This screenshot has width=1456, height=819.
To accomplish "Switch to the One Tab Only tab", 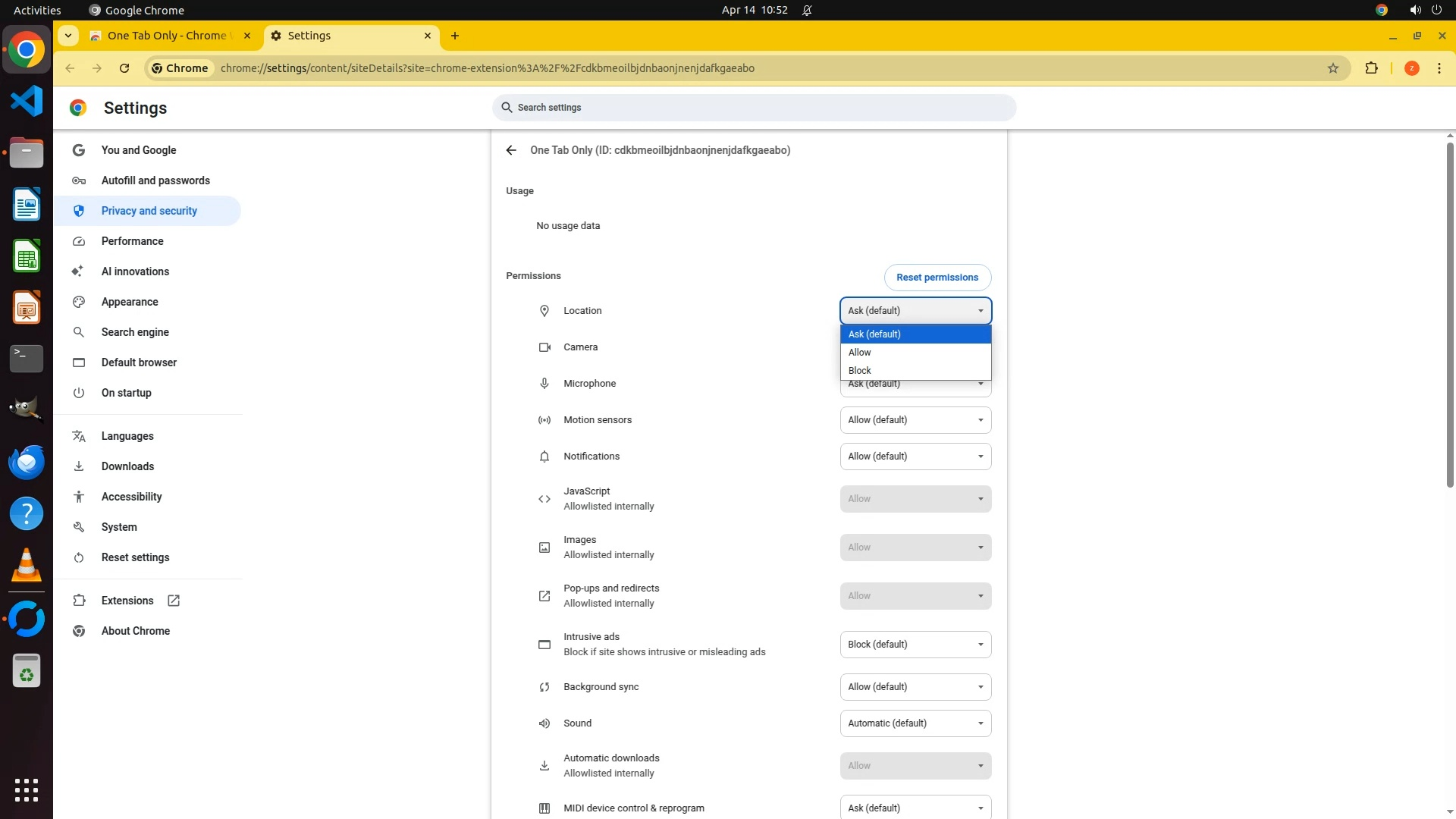I will tap(167, 36).
